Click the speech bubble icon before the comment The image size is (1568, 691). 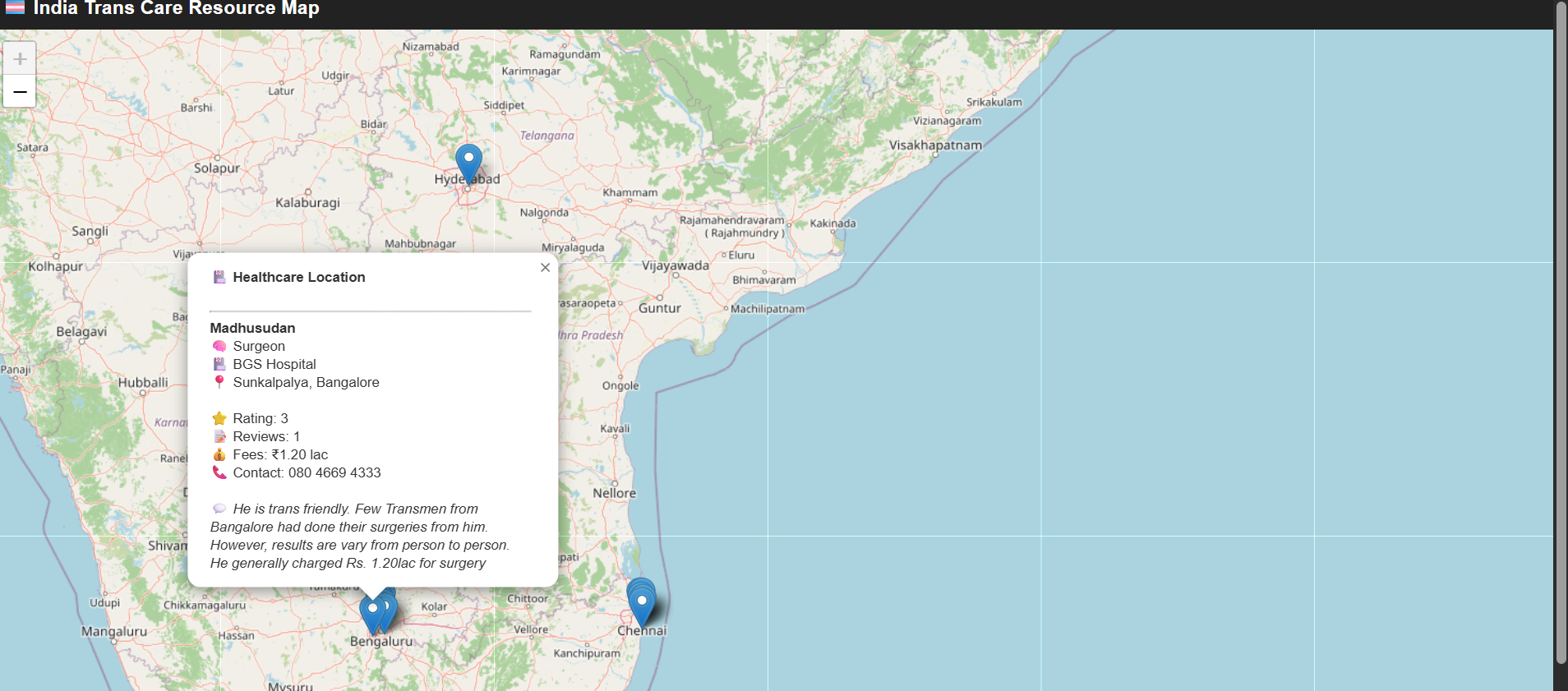pyautogui.click(x=219, y=509)
